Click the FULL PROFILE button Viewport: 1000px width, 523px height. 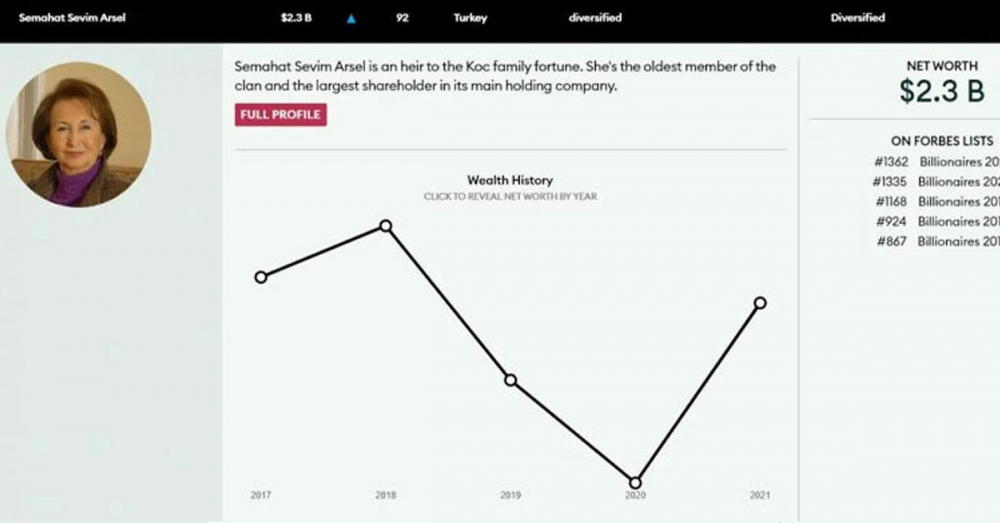click(281, 115)
